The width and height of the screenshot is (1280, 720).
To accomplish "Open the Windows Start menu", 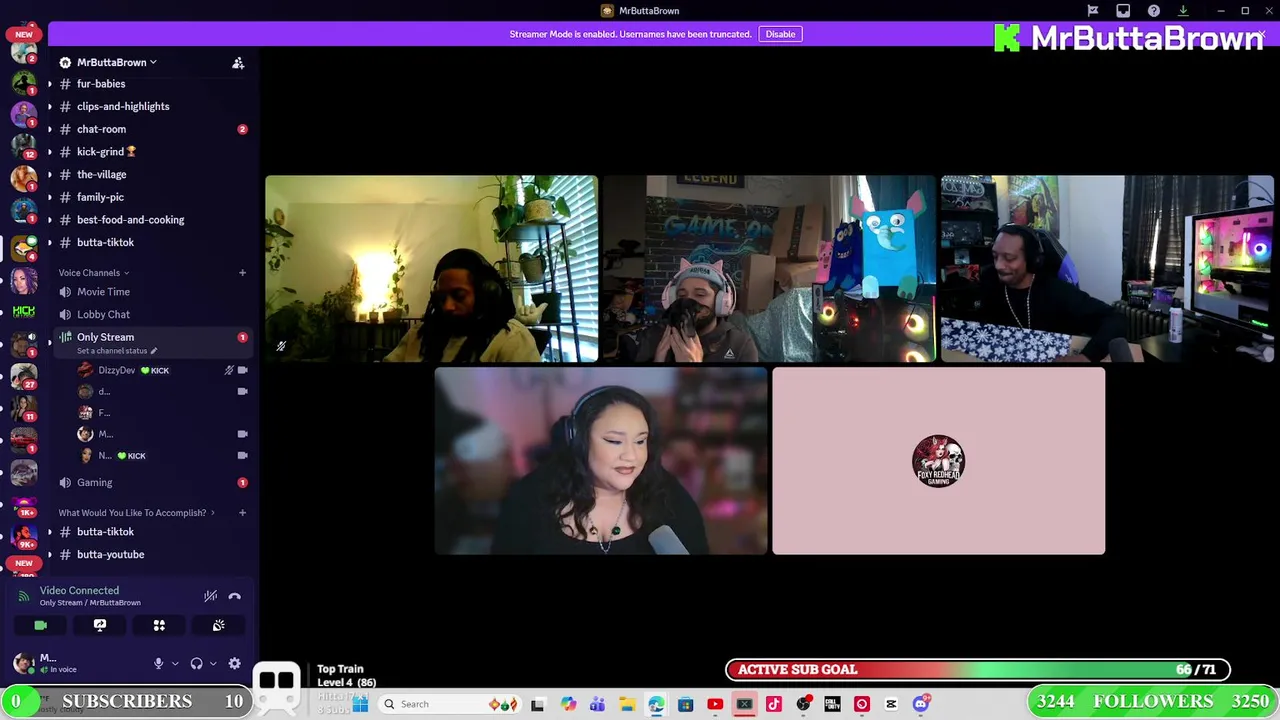I will pyautogui.click(x=361, y=704).
